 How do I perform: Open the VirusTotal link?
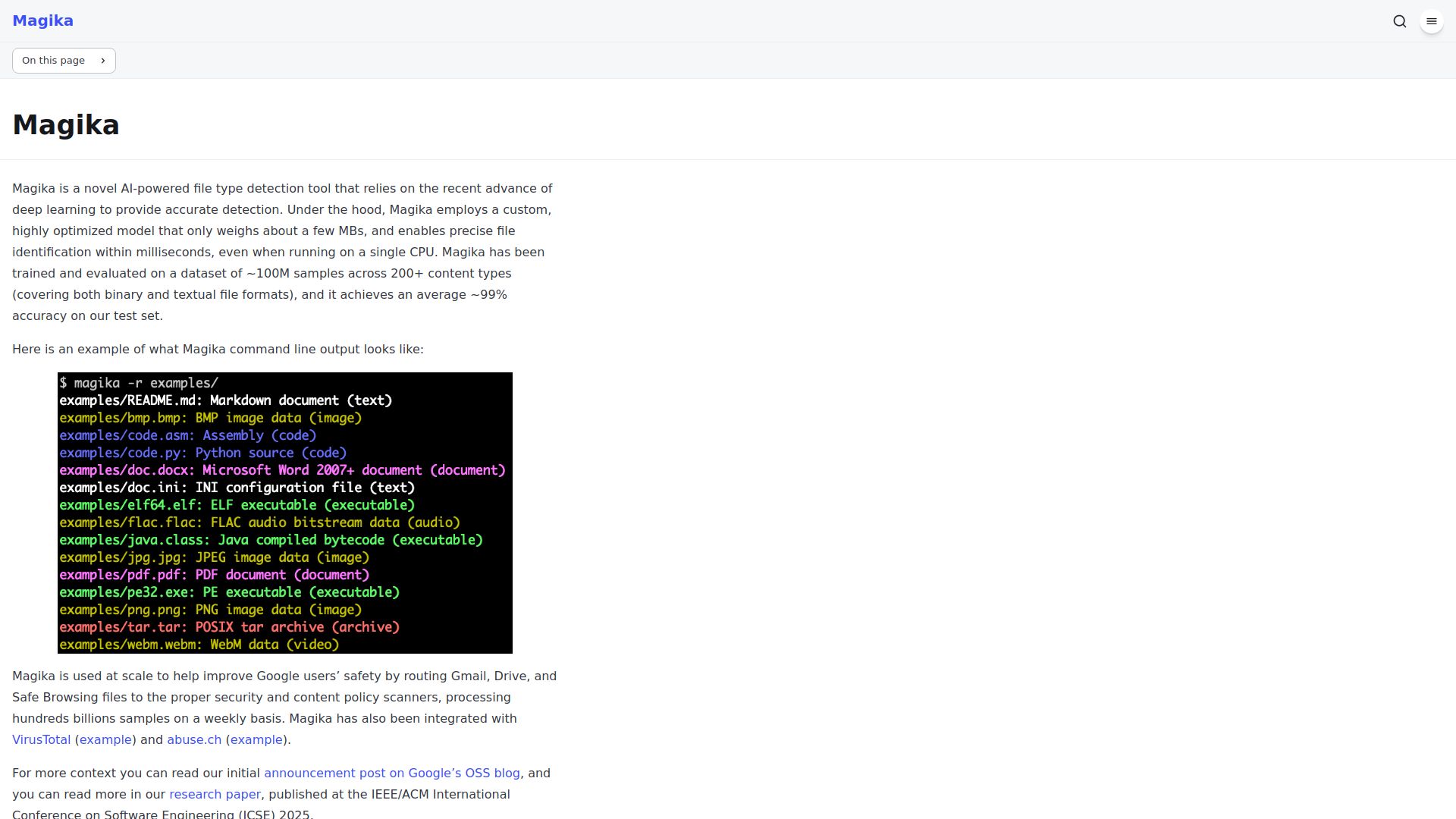pos(41,739)
